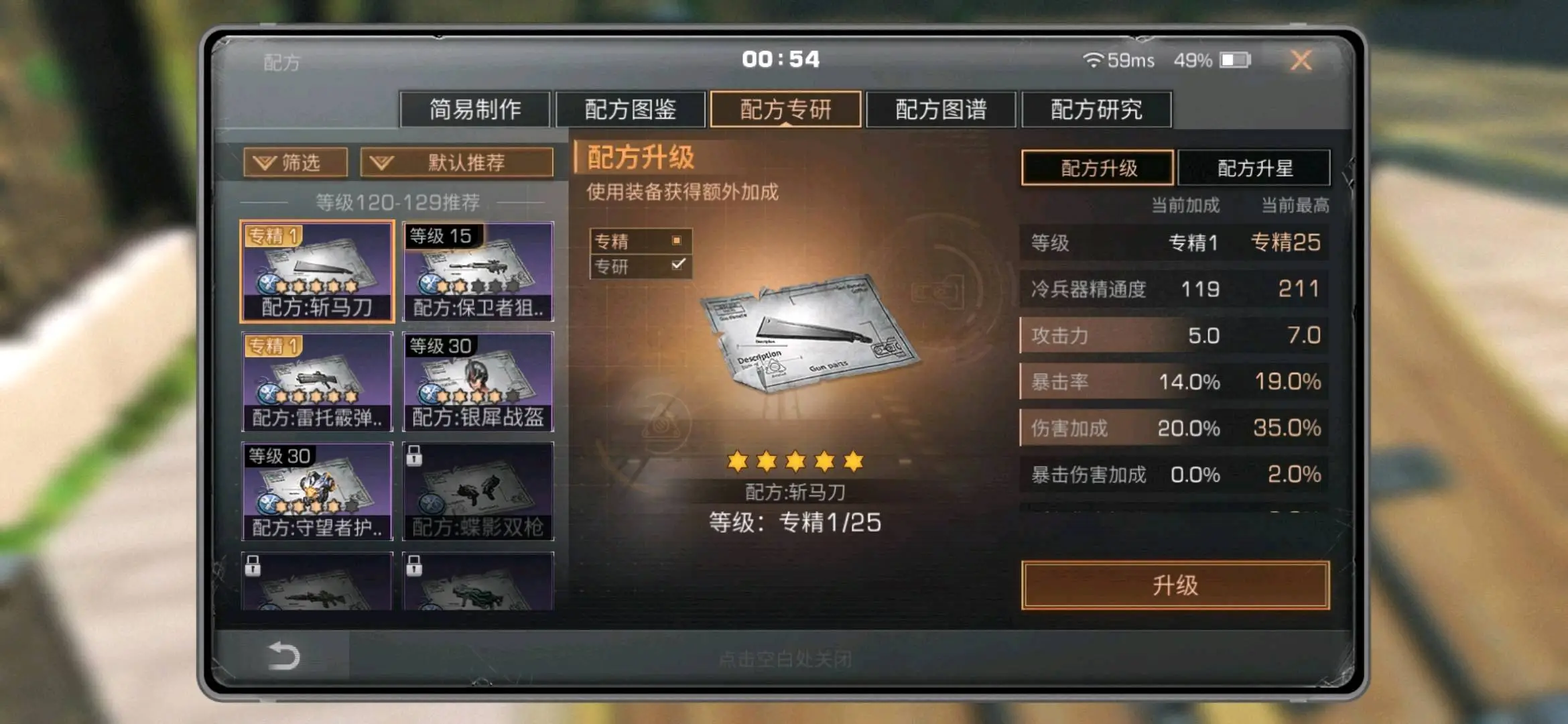Switch to the 配方图鉴 tab
The height and width of the screenshot is (724, 1568).
coord(631,109)
